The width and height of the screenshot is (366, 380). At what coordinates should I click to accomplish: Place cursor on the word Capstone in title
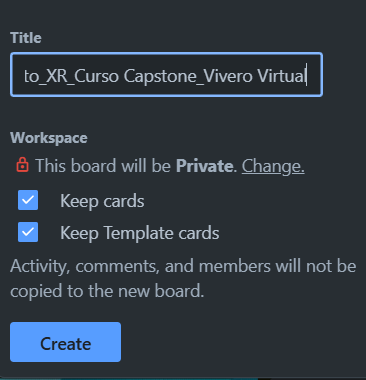coord(160,76)
